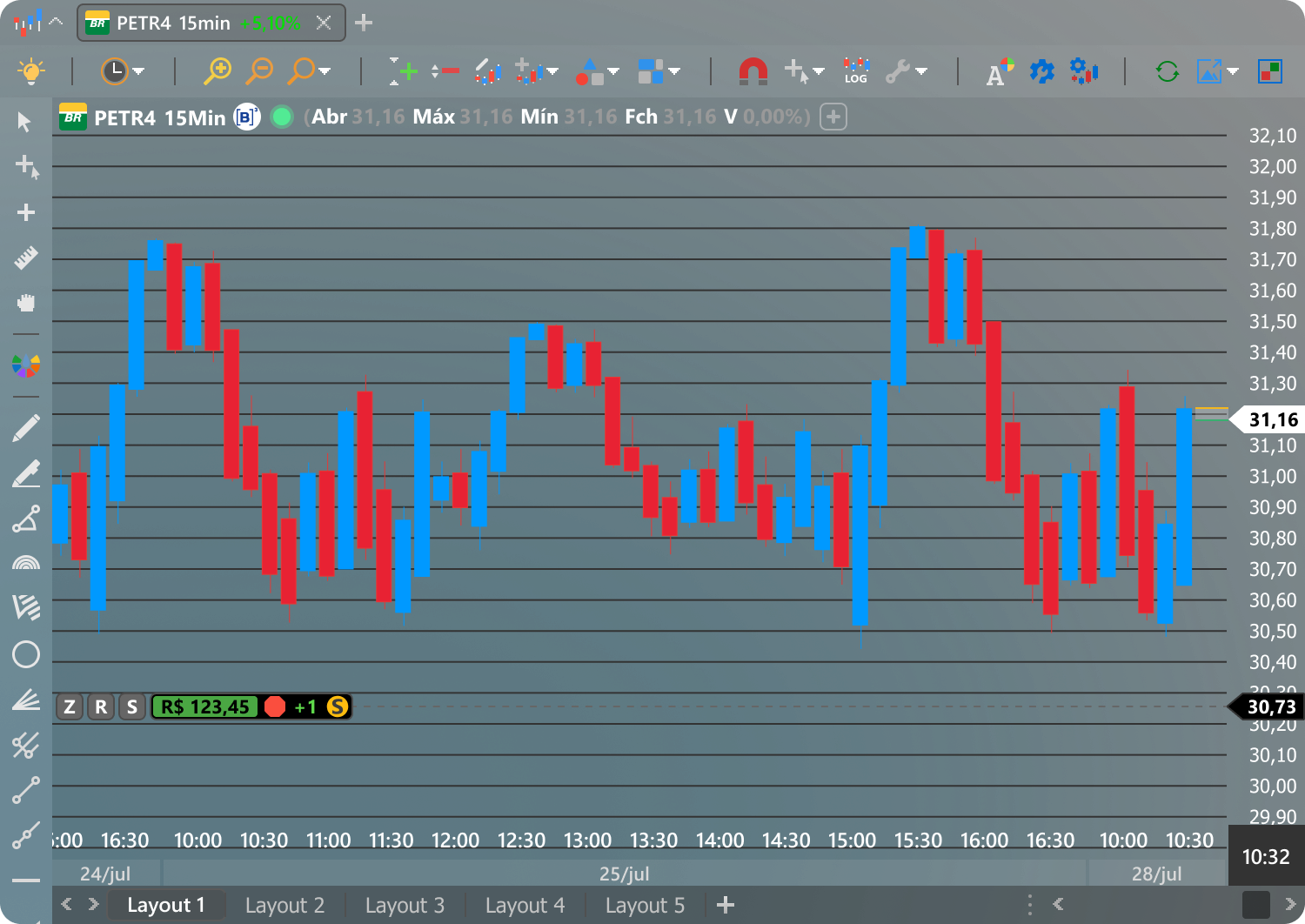Go to the previous layout tab with left arrow

click(x=67, y=905)
